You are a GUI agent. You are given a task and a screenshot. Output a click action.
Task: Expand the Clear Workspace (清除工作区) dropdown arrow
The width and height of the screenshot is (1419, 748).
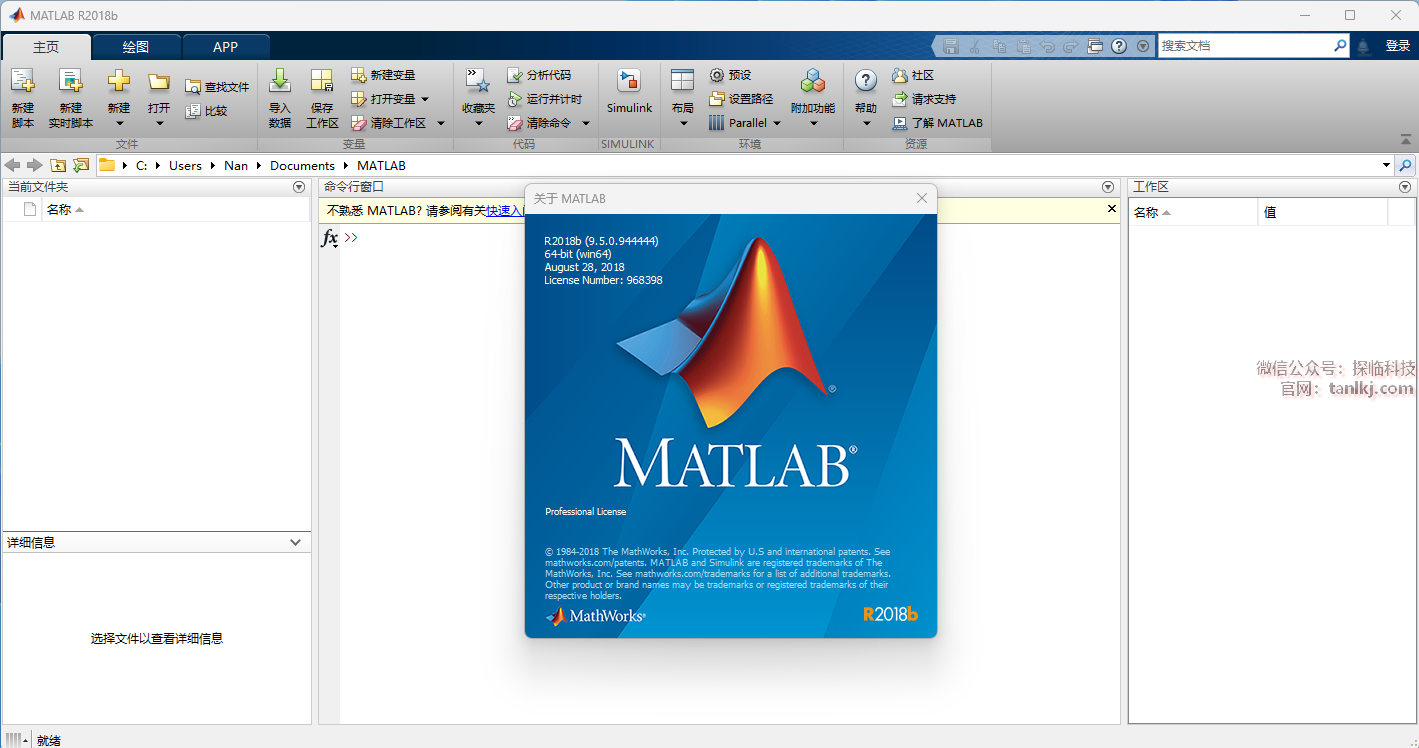(441, 123)
